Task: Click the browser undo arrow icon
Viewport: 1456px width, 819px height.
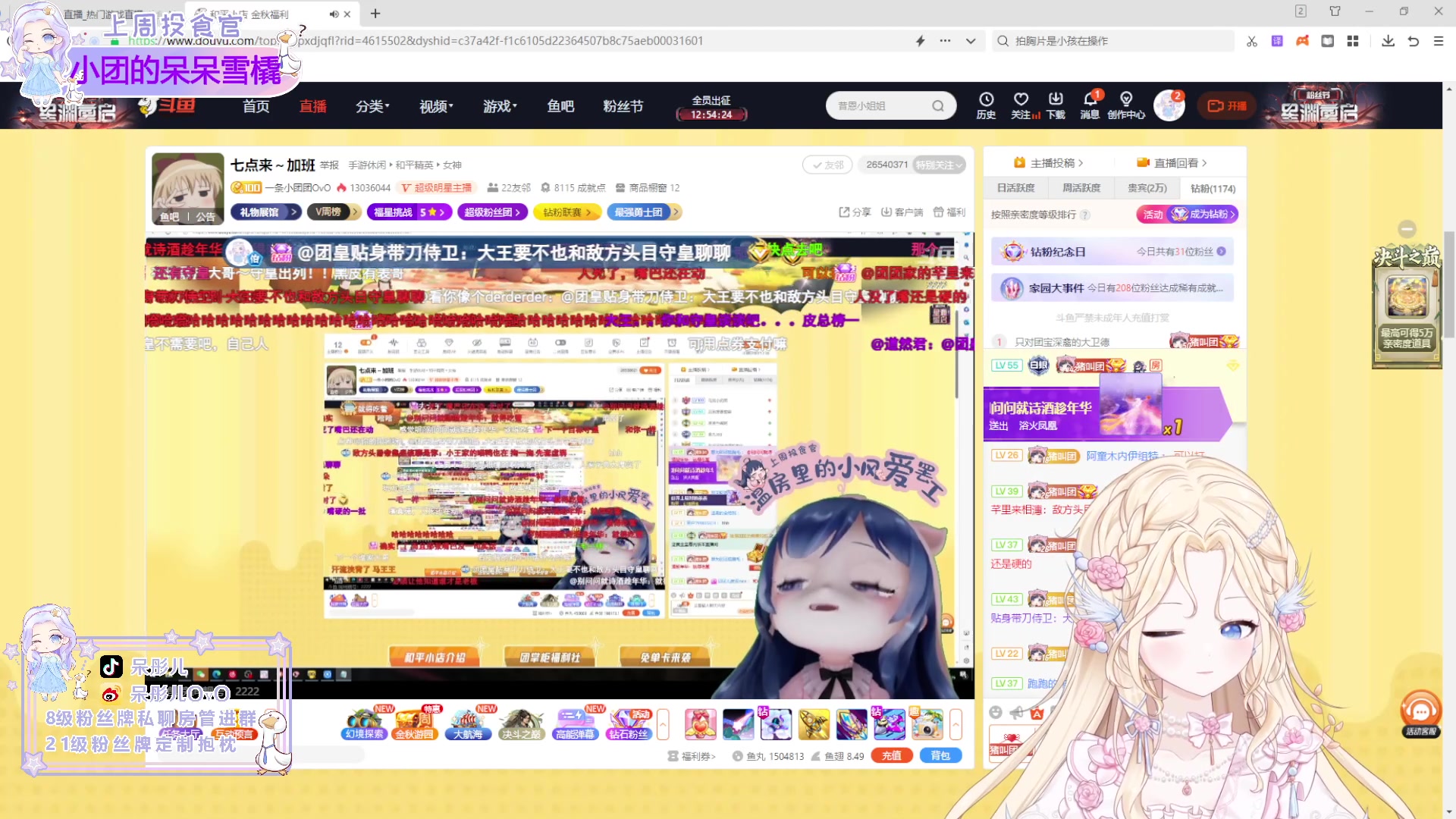Action: pyautogui.click(x=1414, y=41)
